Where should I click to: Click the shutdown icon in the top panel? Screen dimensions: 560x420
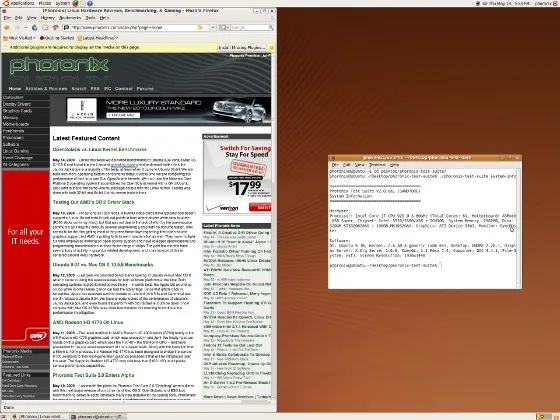[555, 3]
